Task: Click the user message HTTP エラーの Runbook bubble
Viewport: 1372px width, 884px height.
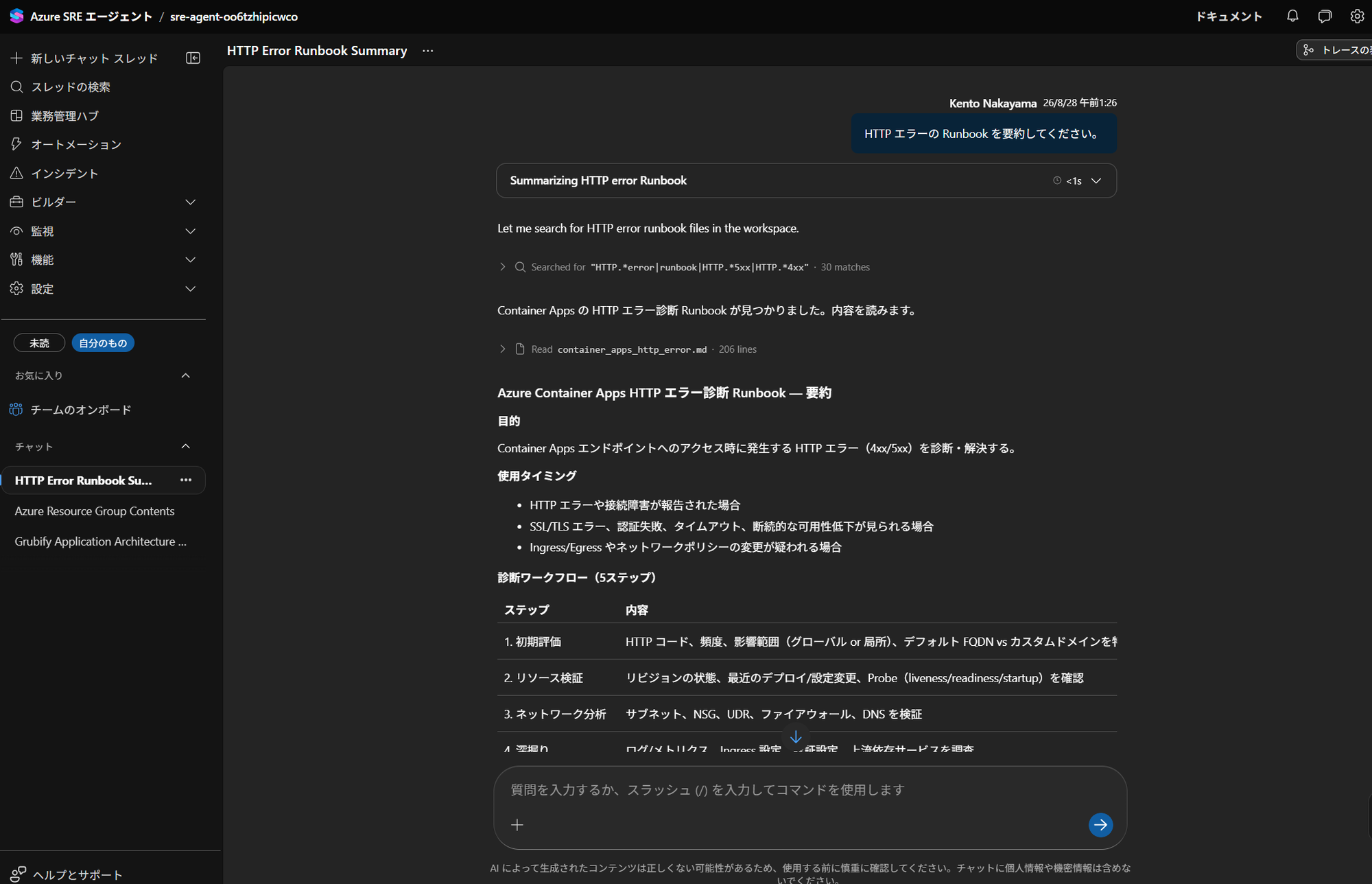Action: (984, 134)
